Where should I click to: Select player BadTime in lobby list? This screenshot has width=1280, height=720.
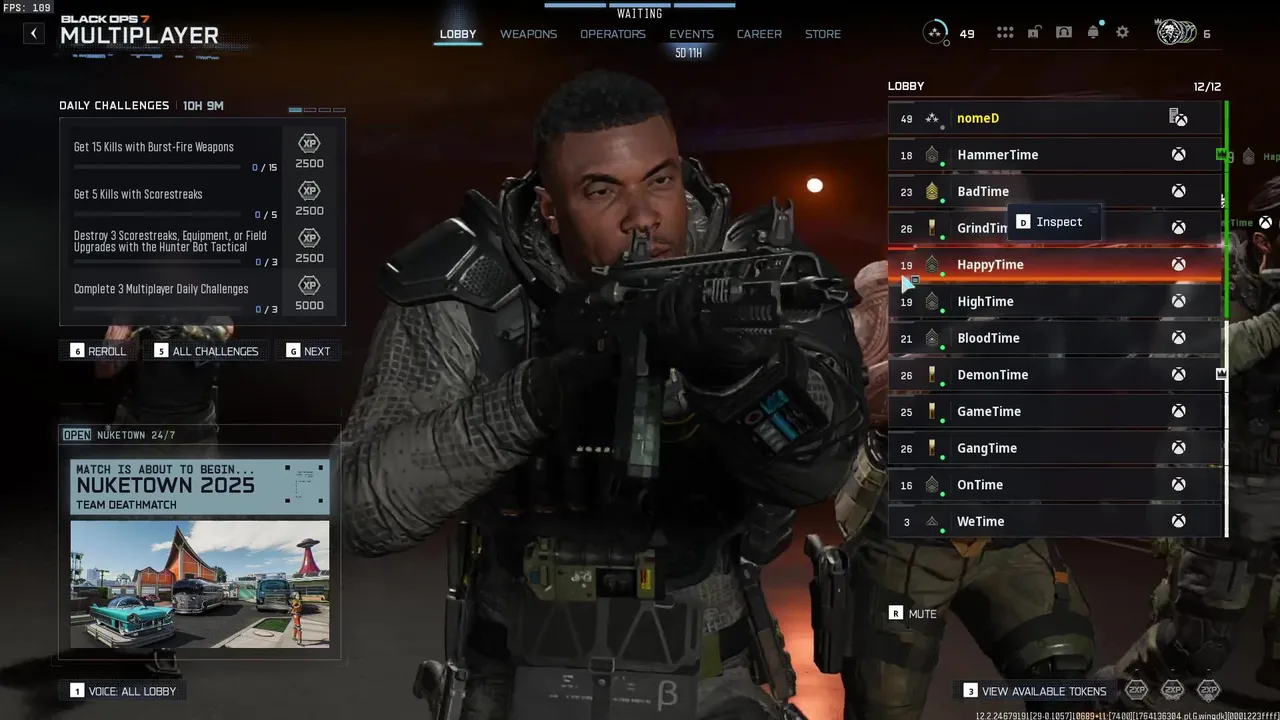(1054, 191)
